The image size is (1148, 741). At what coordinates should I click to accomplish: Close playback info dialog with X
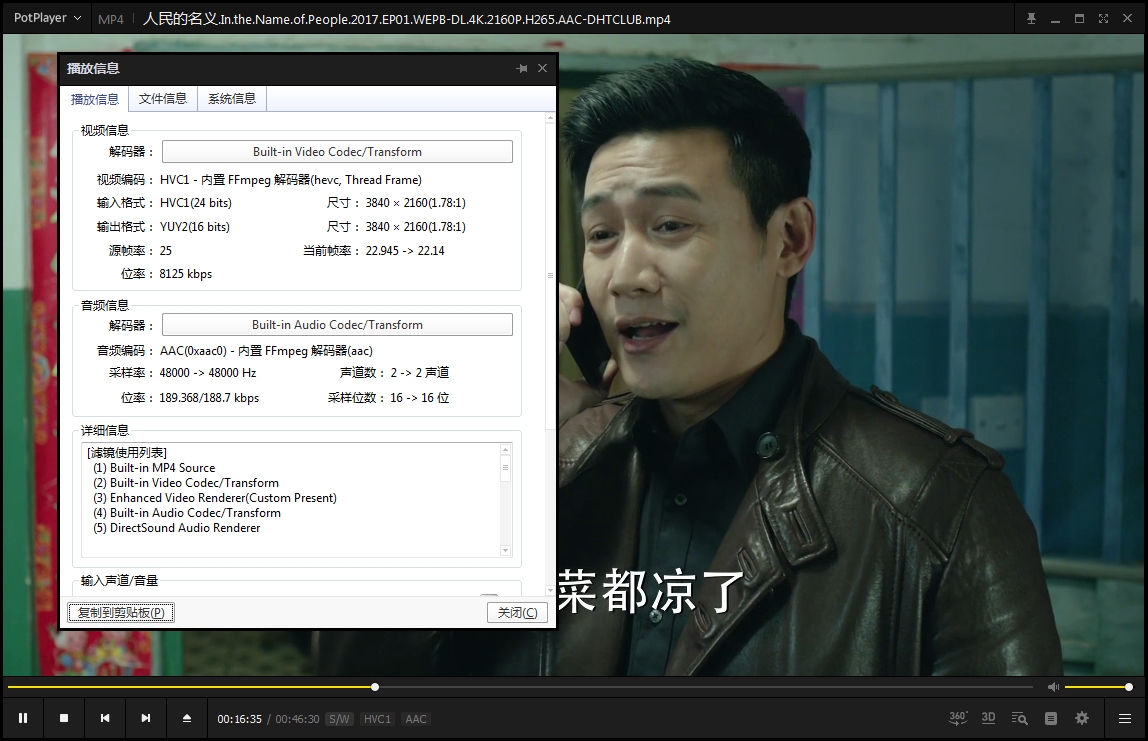[x=543, y=68]
